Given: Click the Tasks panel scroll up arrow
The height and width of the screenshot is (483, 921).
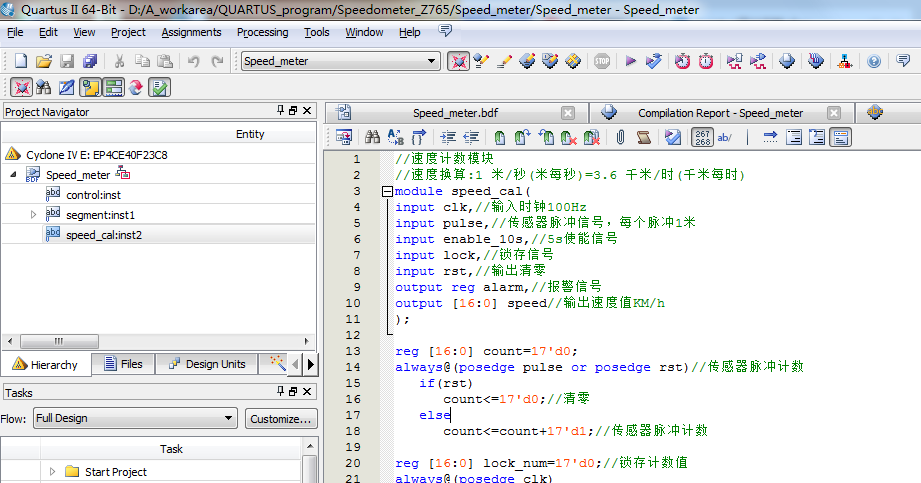Looking at the screenshot, I should [x=311, y=447].
